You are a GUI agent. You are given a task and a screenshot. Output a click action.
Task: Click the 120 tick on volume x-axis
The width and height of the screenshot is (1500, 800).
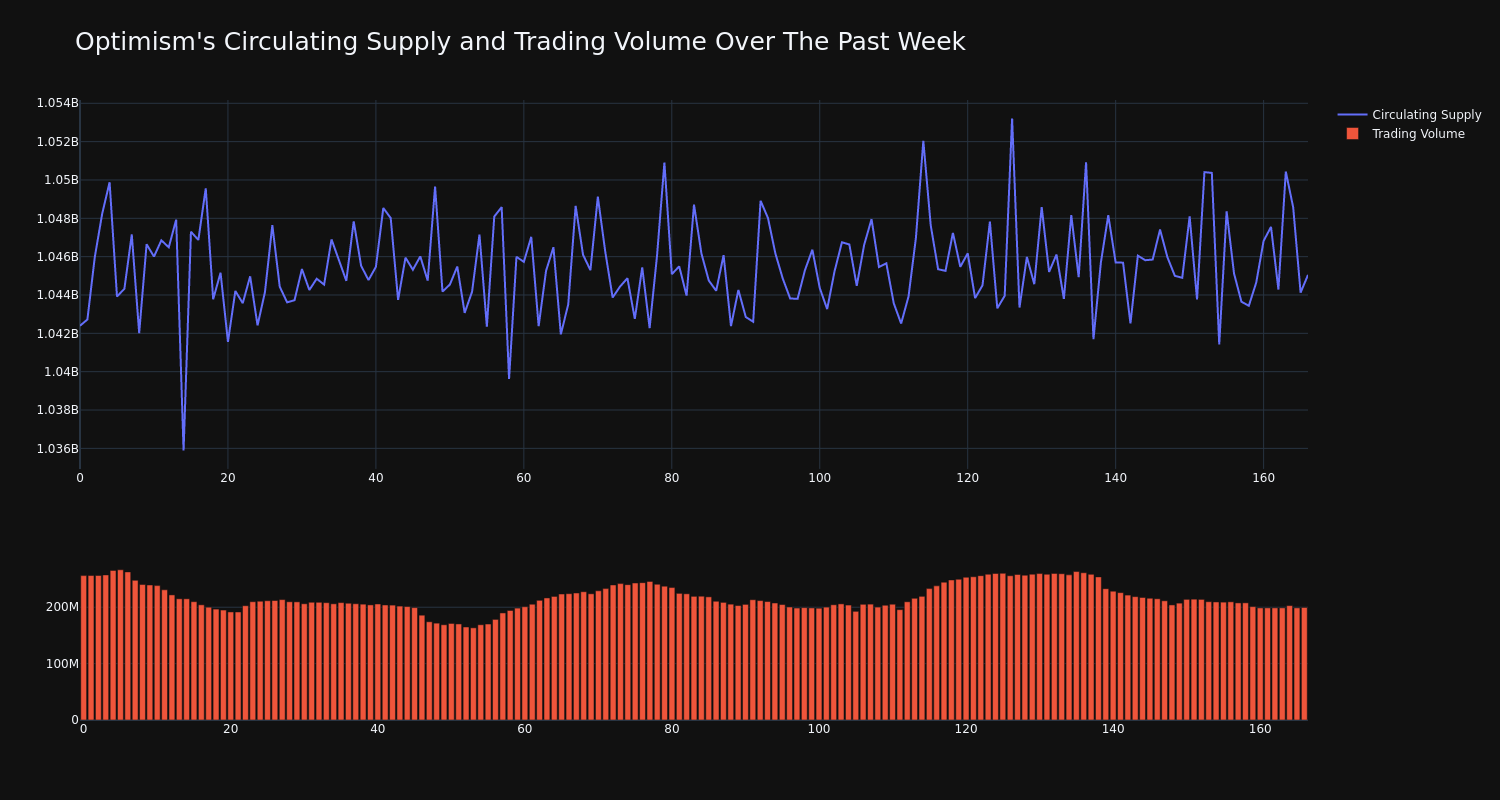966,729
